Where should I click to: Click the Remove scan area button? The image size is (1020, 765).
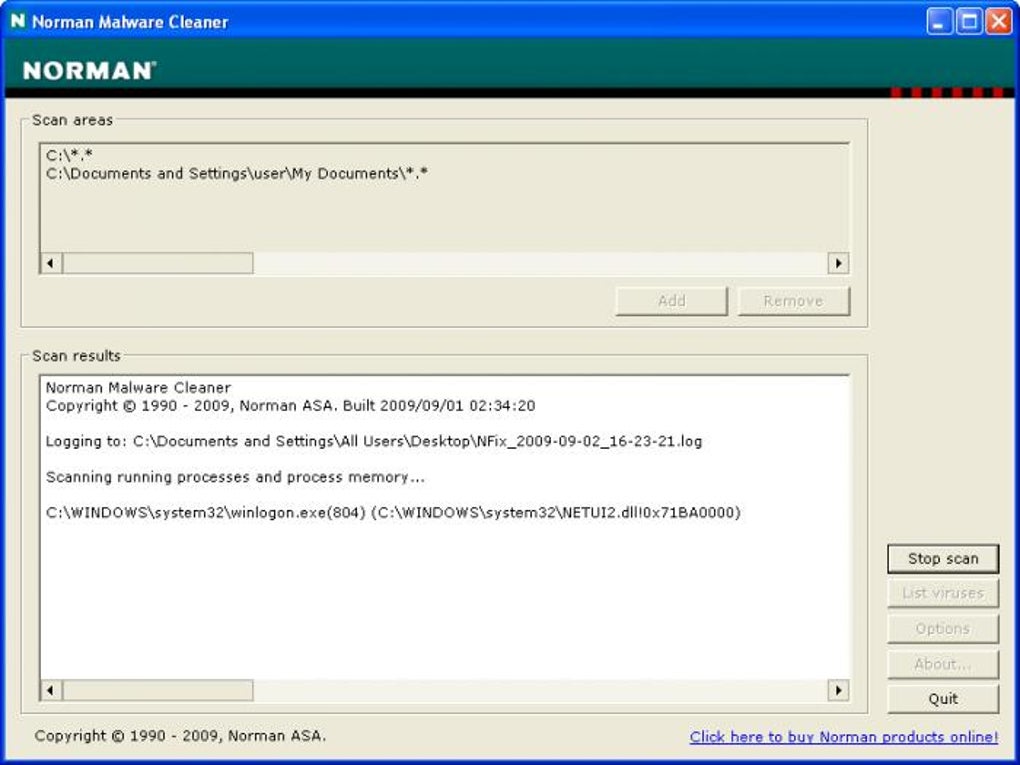point(794,301)
